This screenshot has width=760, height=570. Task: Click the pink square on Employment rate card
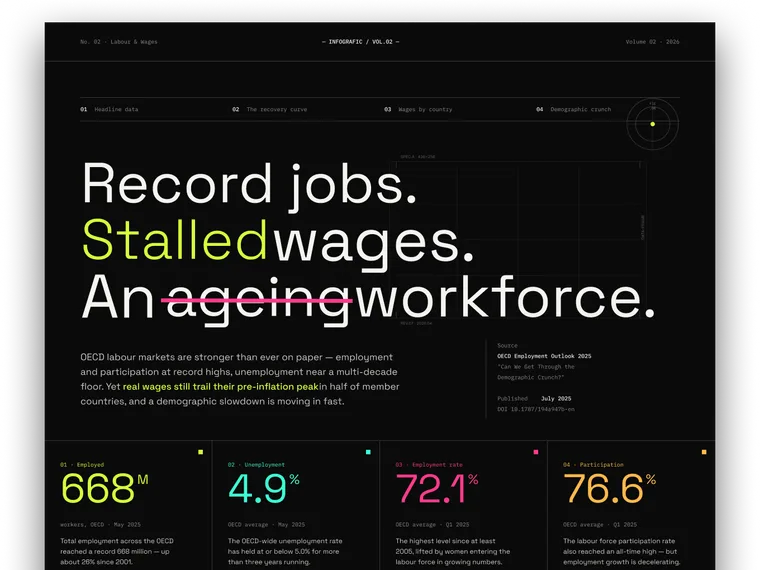[536, 452]
